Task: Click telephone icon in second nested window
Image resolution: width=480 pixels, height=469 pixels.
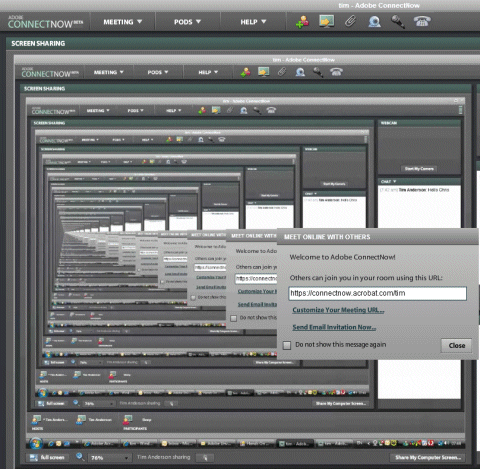Action: point(271,110)
